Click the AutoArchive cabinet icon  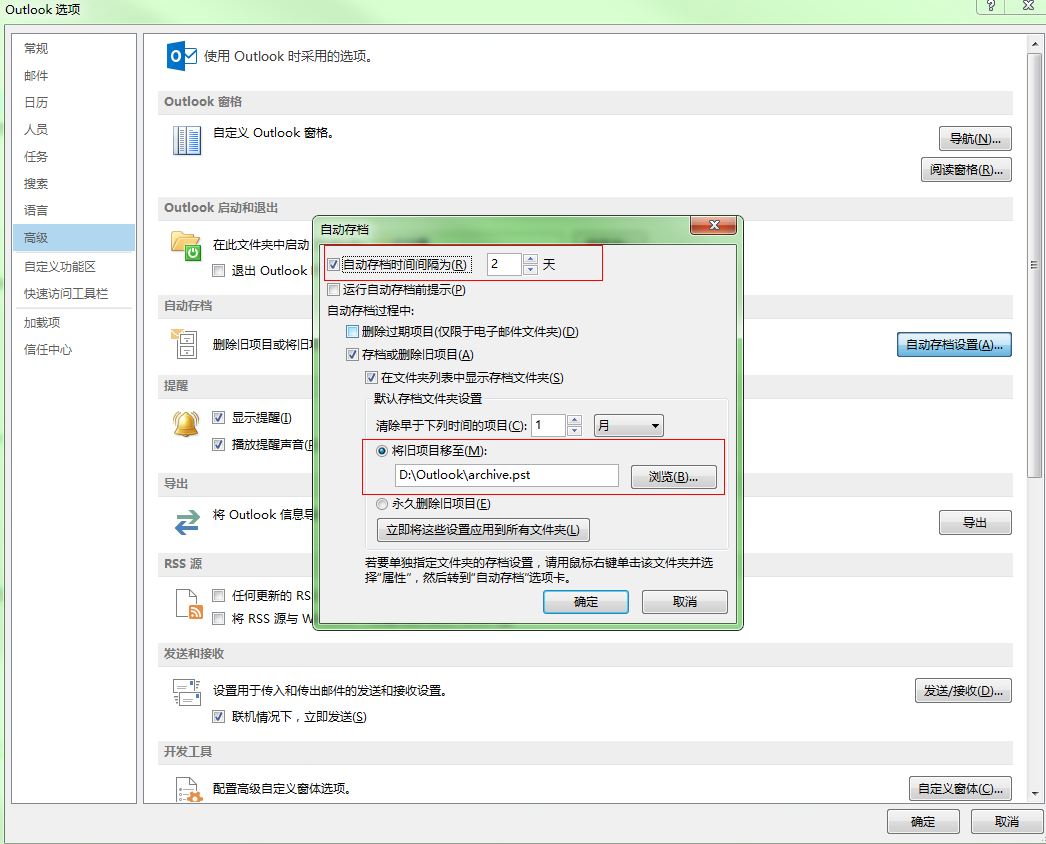pos(184,344)
